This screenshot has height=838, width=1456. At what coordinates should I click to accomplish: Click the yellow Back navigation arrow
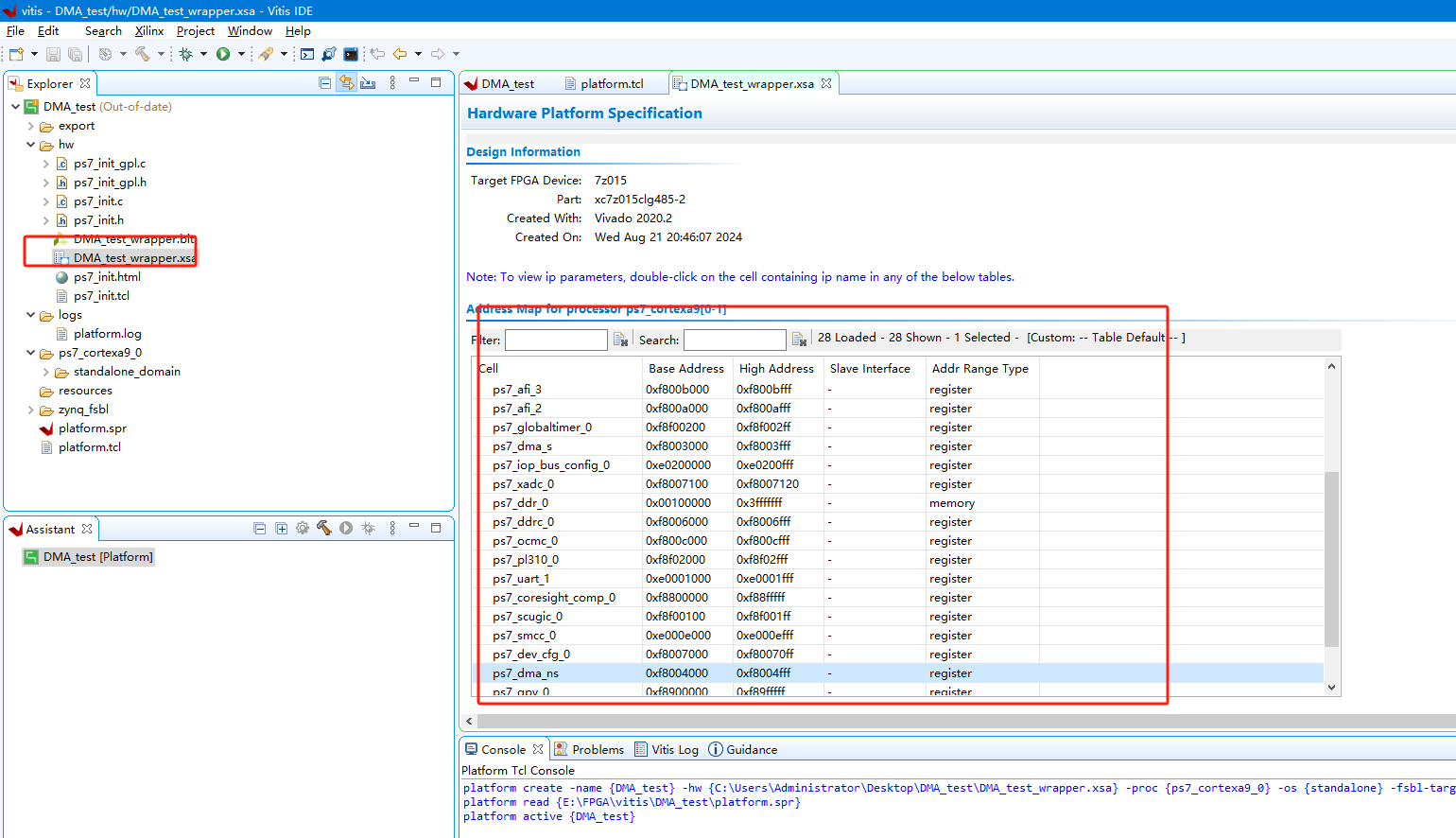click(x=400, y=54)
